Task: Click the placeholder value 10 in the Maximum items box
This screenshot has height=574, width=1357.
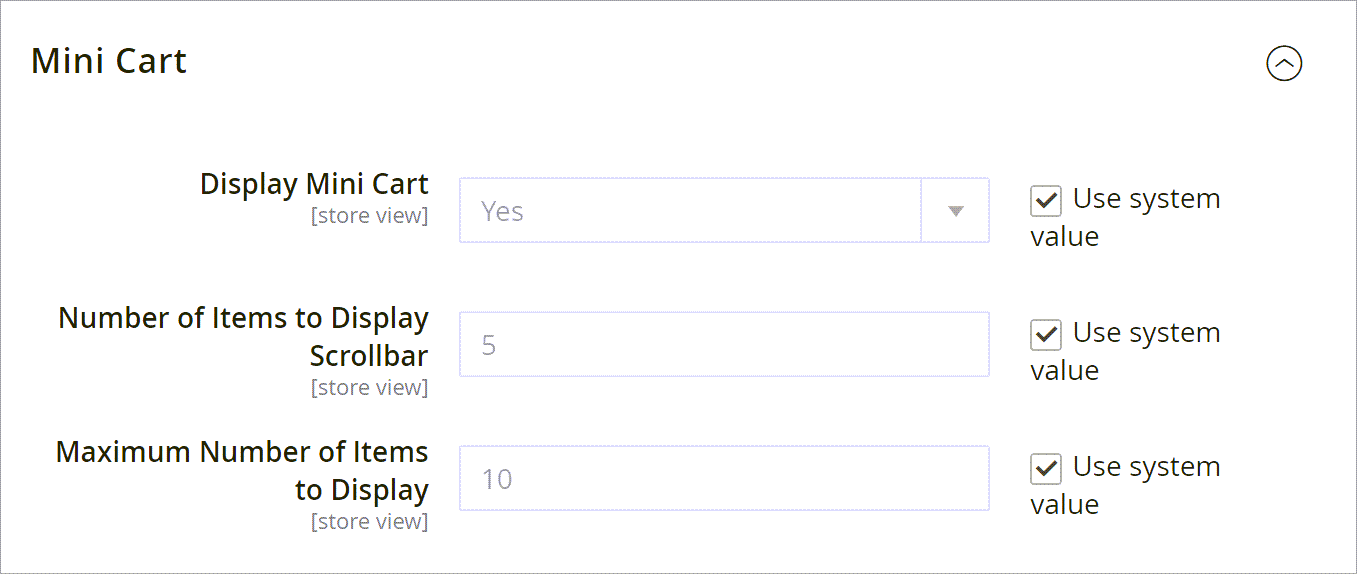Action: click(x=497, y=479)
